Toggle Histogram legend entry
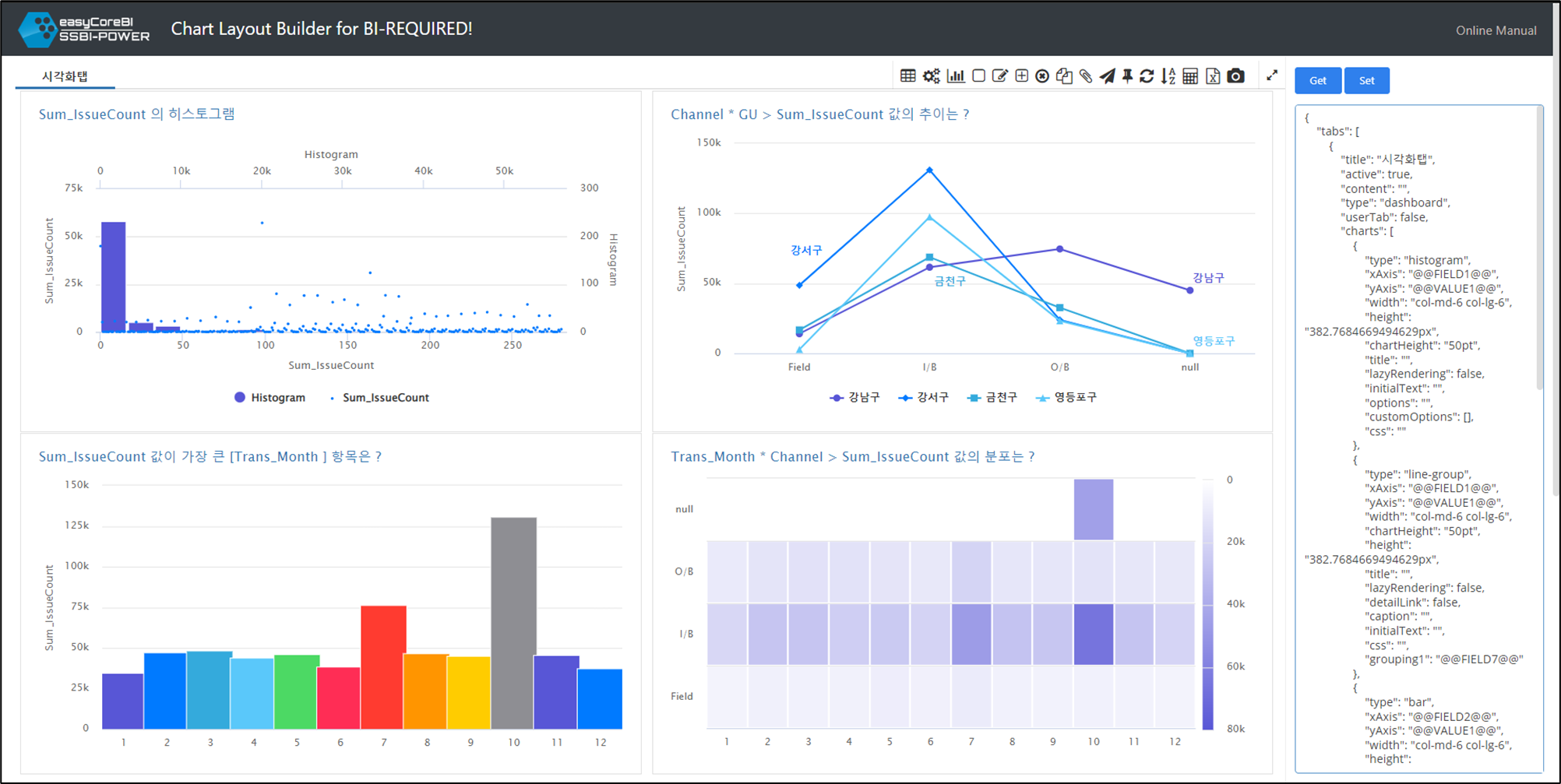 click(270, 397)
